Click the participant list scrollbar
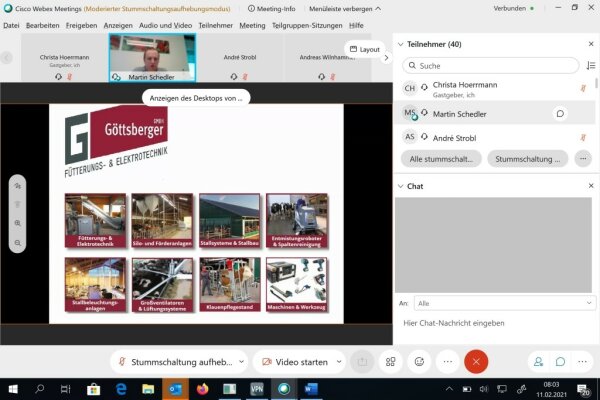 tap(596, 83)
